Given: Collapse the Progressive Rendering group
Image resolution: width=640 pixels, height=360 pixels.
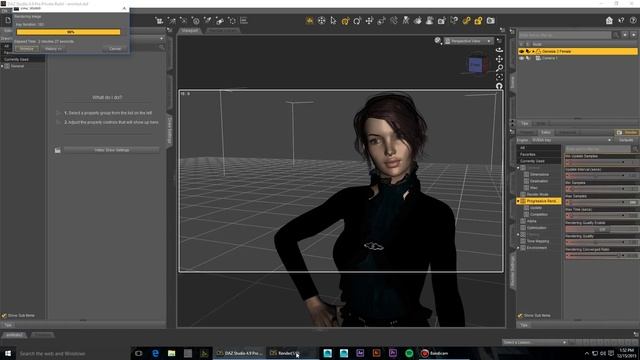Looking at the screenshot, I should 518,201.
